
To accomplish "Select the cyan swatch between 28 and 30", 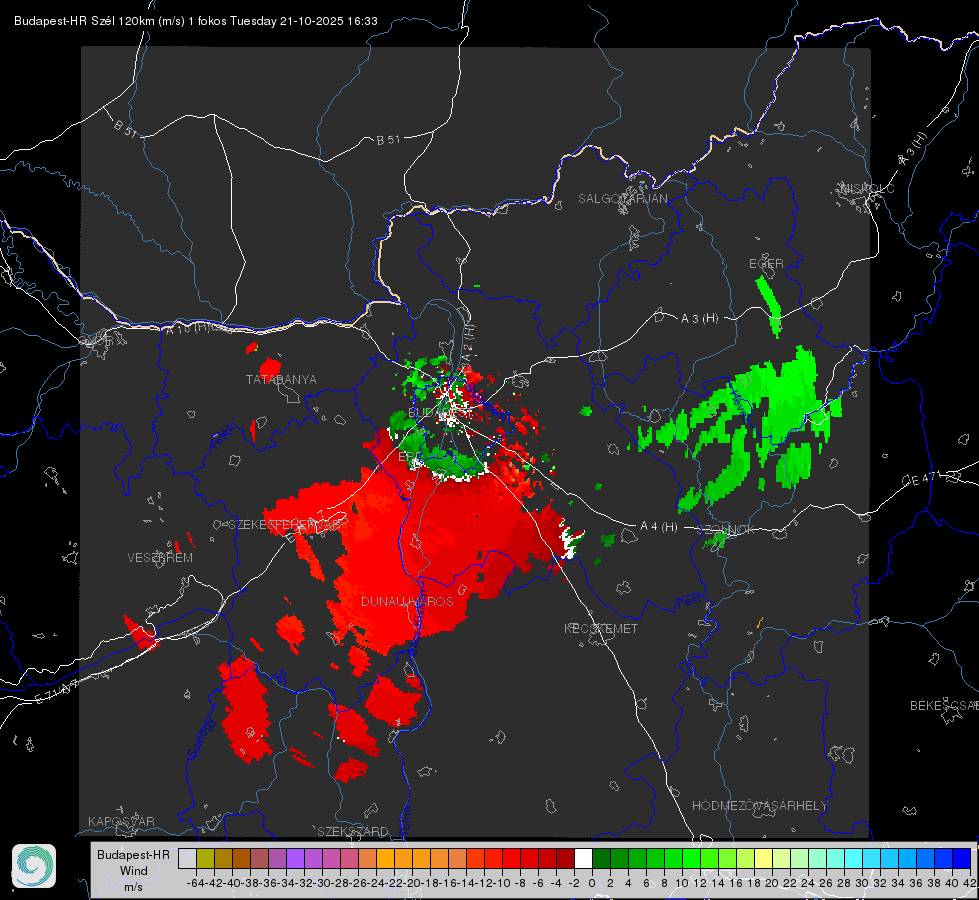I will pyautogui.click(x=854, y=858).
